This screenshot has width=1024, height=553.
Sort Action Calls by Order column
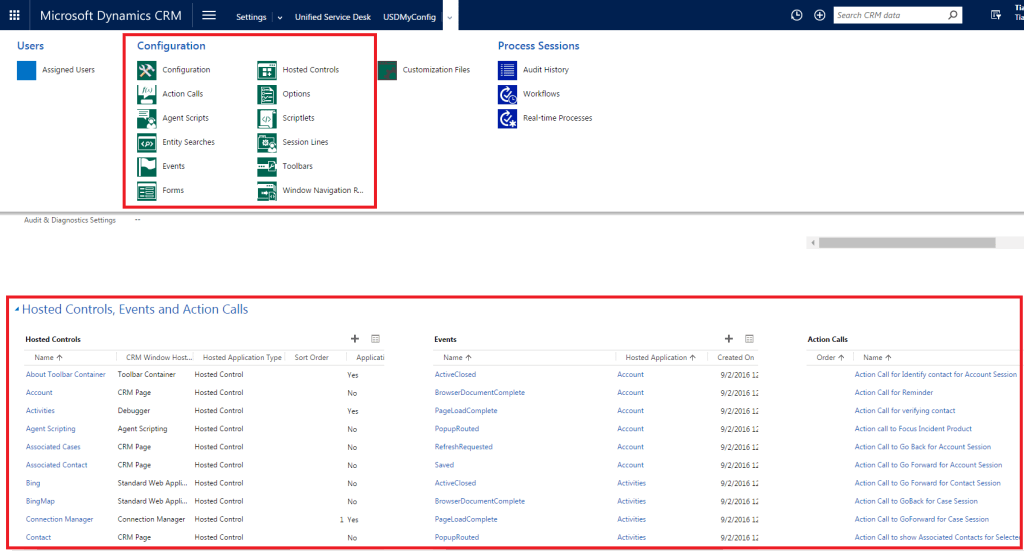pyautogui.click(x=830, y=358)
